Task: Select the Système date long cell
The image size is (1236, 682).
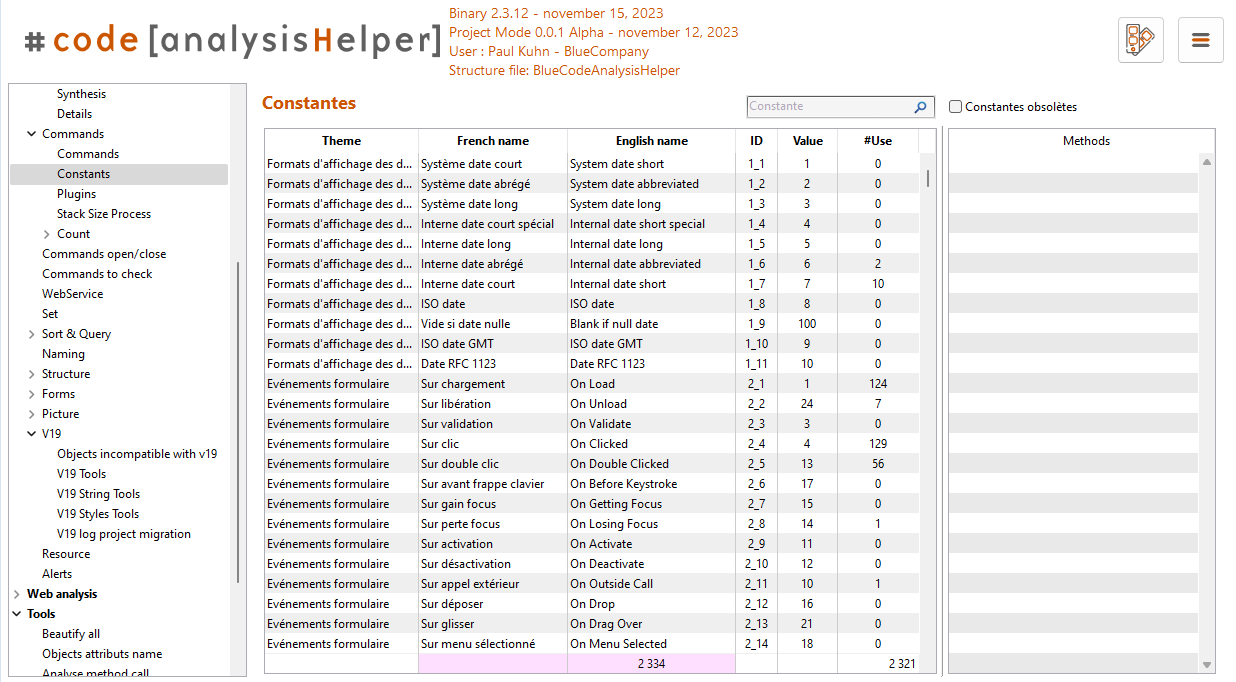Action: (x=493, y=204)
